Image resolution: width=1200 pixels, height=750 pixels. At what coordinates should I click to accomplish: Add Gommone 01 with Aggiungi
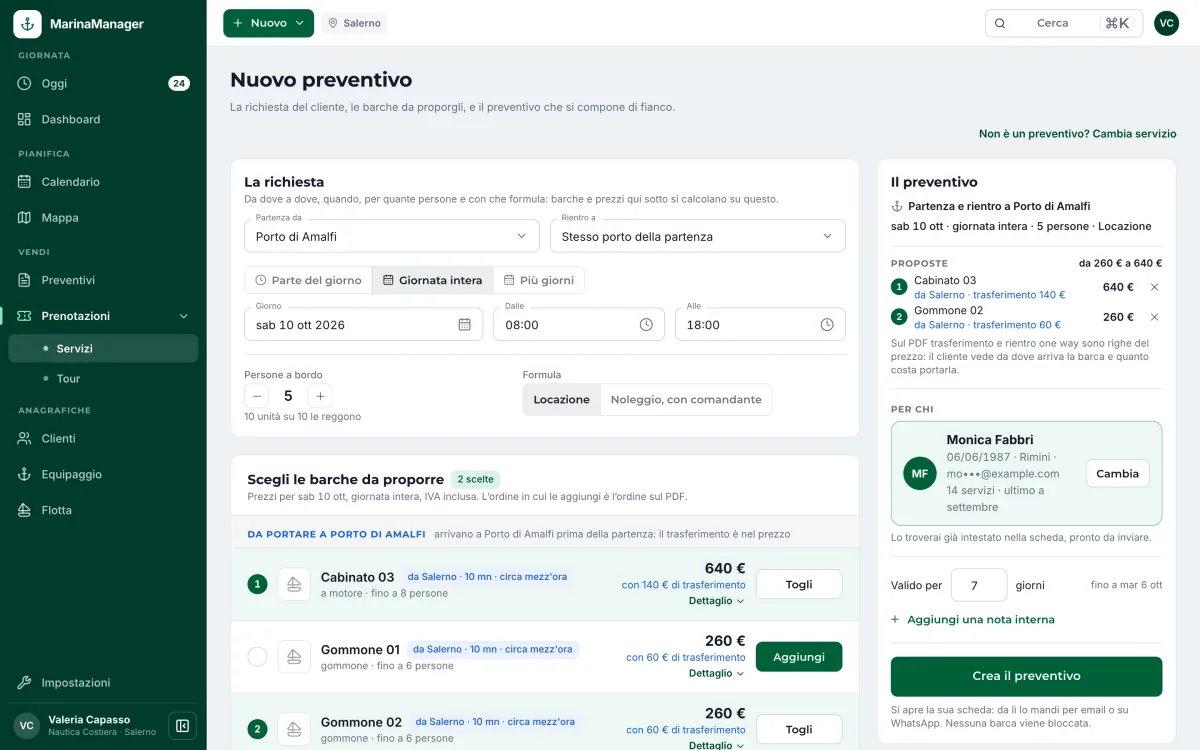pos(799,657)
